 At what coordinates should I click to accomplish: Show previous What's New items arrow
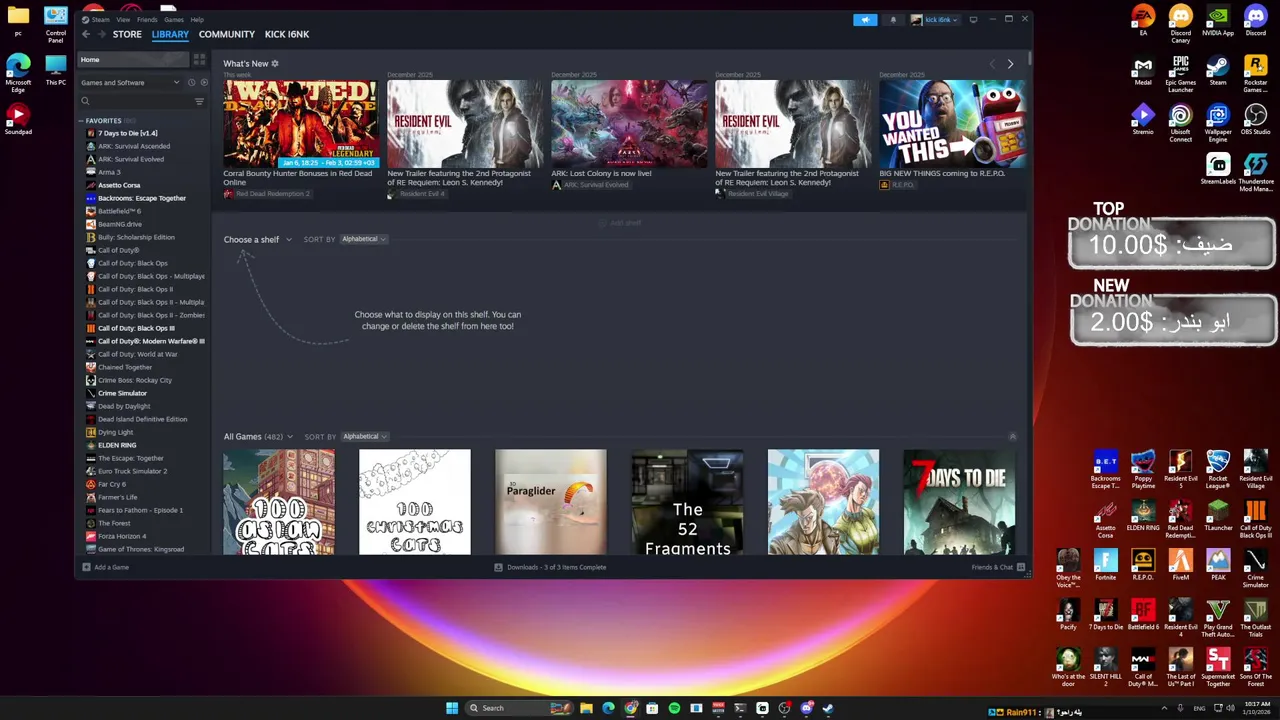click(992, 64)
